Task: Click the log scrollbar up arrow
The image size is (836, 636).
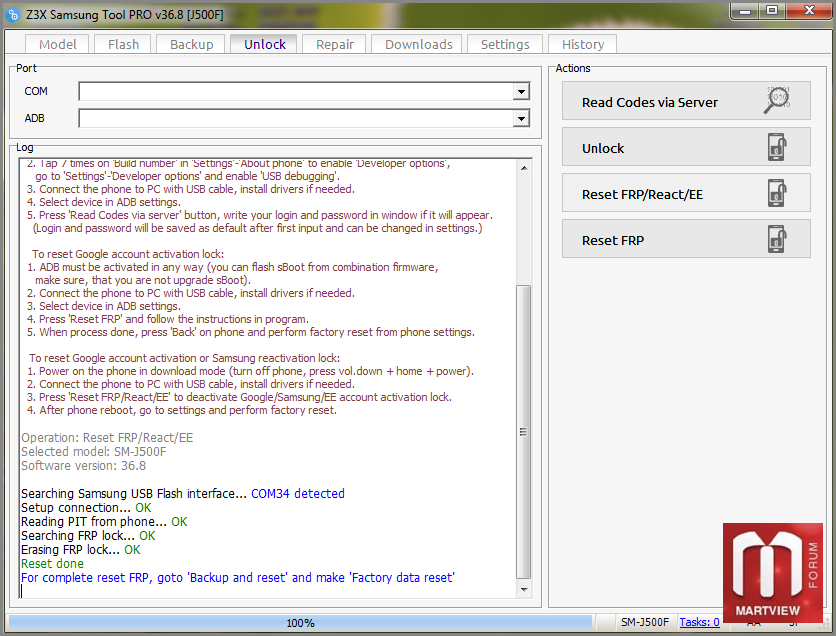Action: coord(524,168)
